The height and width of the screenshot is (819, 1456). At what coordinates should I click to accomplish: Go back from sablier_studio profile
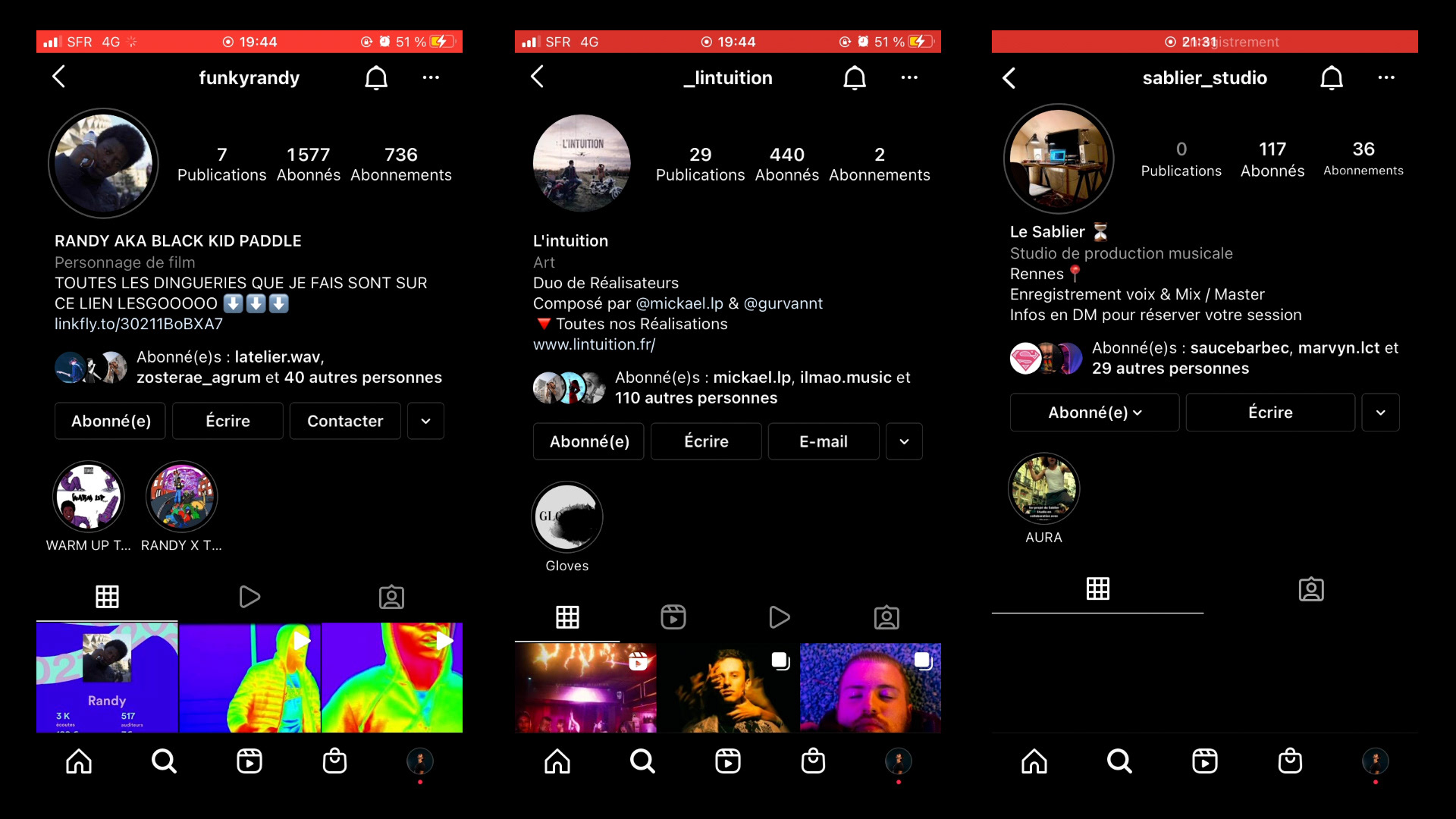pyautogui.click(x=1009, y=77)
